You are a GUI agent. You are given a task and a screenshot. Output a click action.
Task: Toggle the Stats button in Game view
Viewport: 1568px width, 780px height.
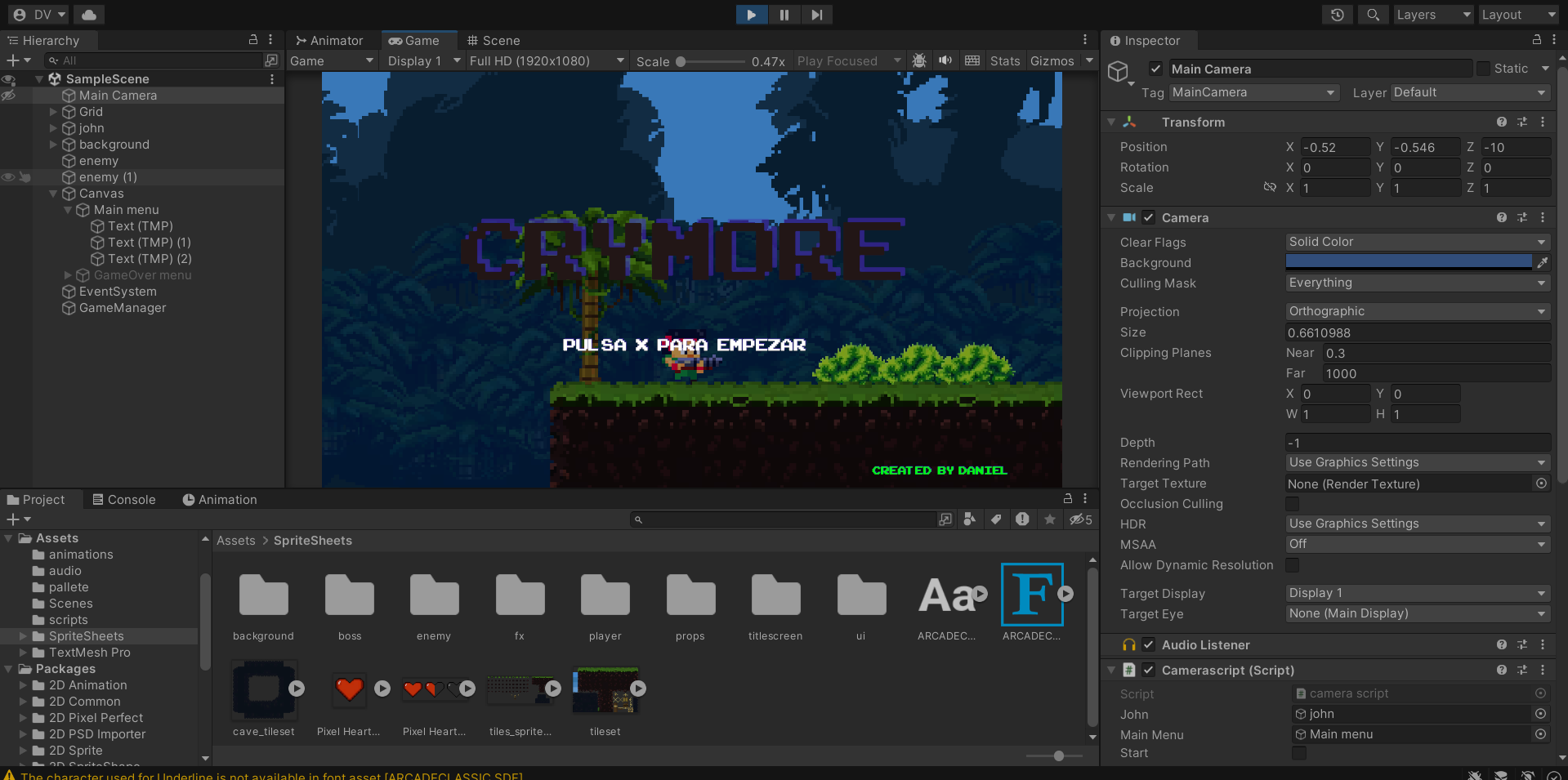pyautogui.click(x=1005, y=60)
